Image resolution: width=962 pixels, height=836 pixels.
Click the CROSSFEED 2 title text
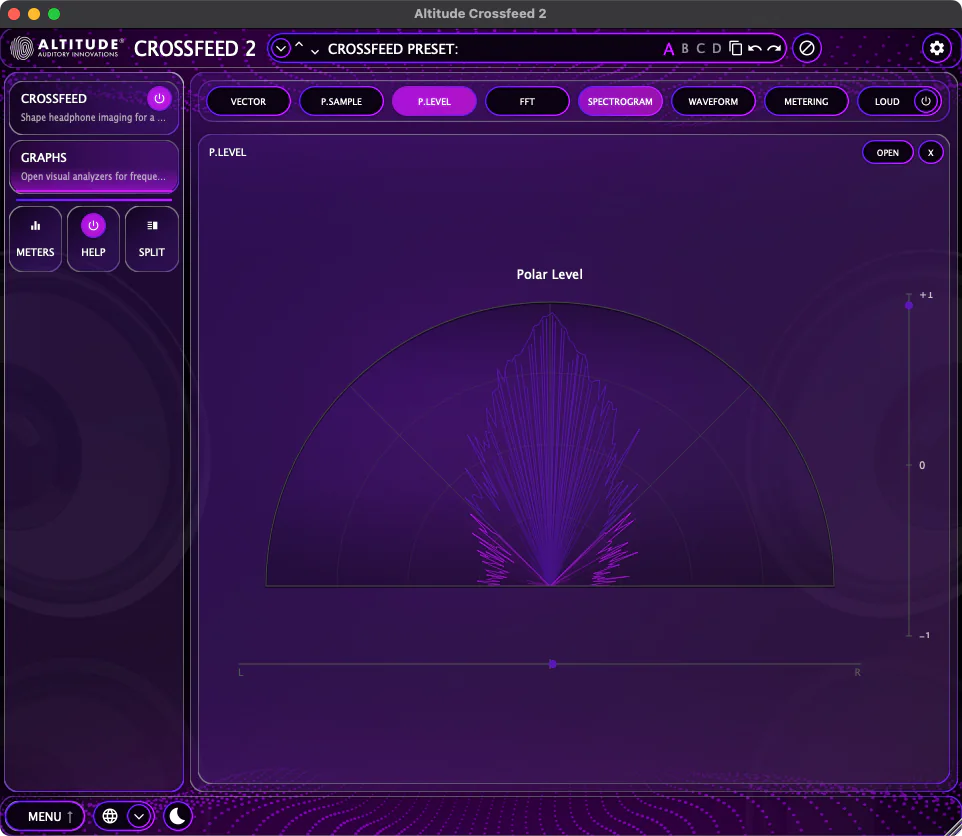click(x=194, y=48)
